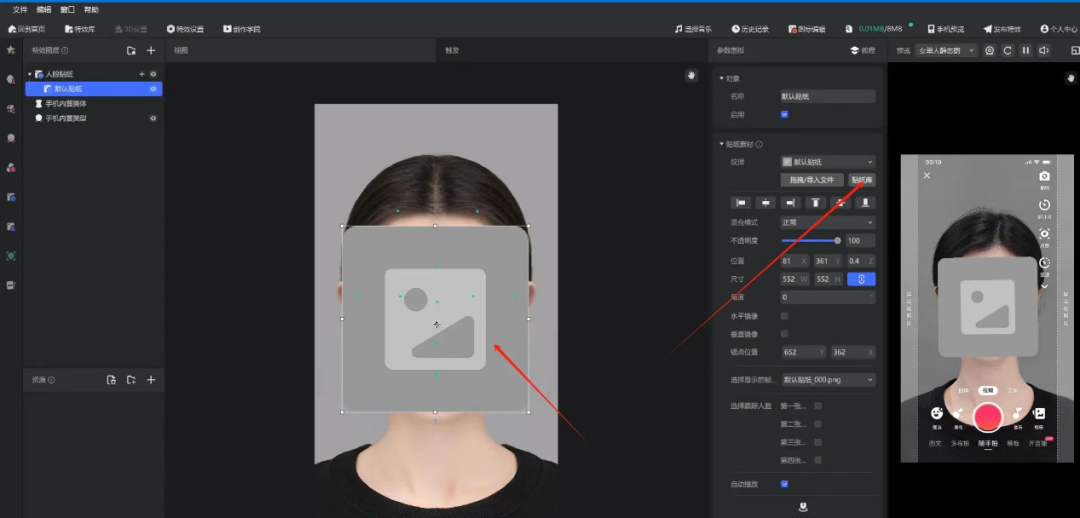Image resolution: width=1080 pixels, height=518 pixels.
Task: Open the 混合模式 blend mode dropdown
Action: coord(827,222)
